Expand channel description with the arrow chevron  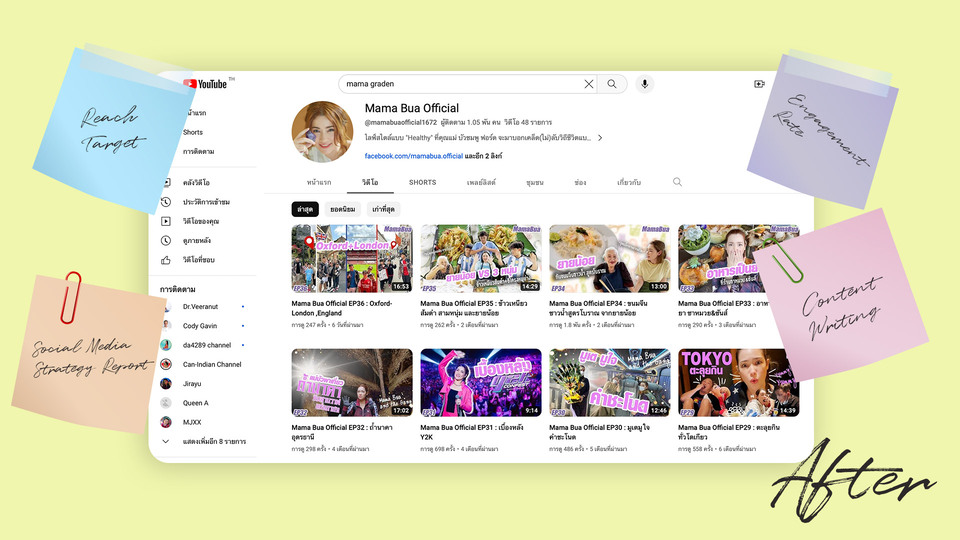click(600, 138)
